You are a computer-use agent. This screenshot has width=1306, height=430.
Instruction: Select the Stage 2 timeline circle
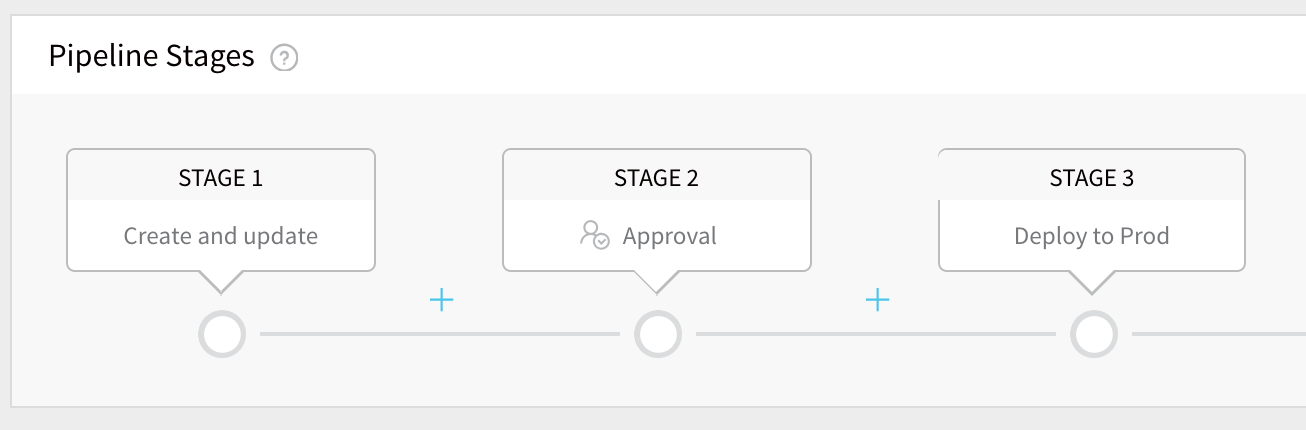coord(658,334)
